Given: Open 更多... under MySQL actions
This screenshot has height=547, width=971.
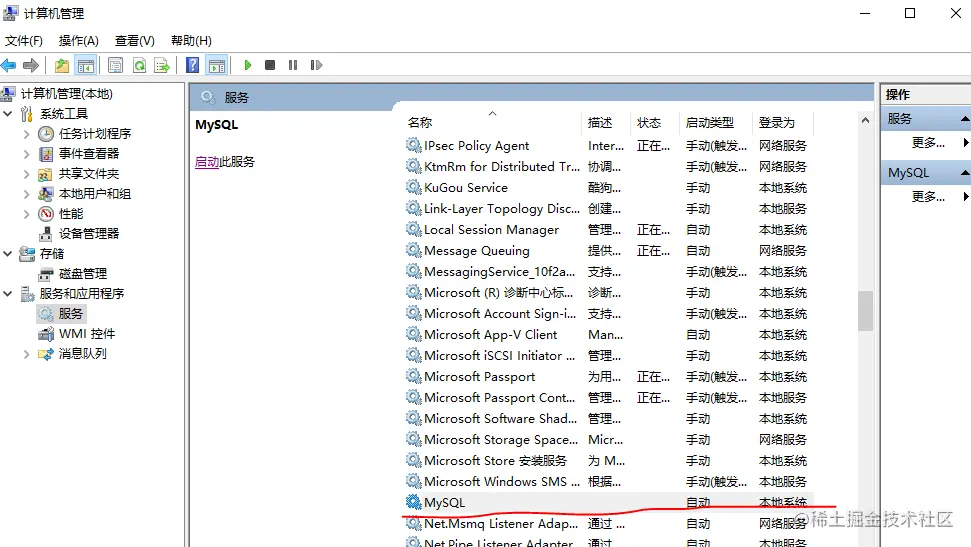Looking at the screenshot, I should pyautogui.click(x=928, y=196).
